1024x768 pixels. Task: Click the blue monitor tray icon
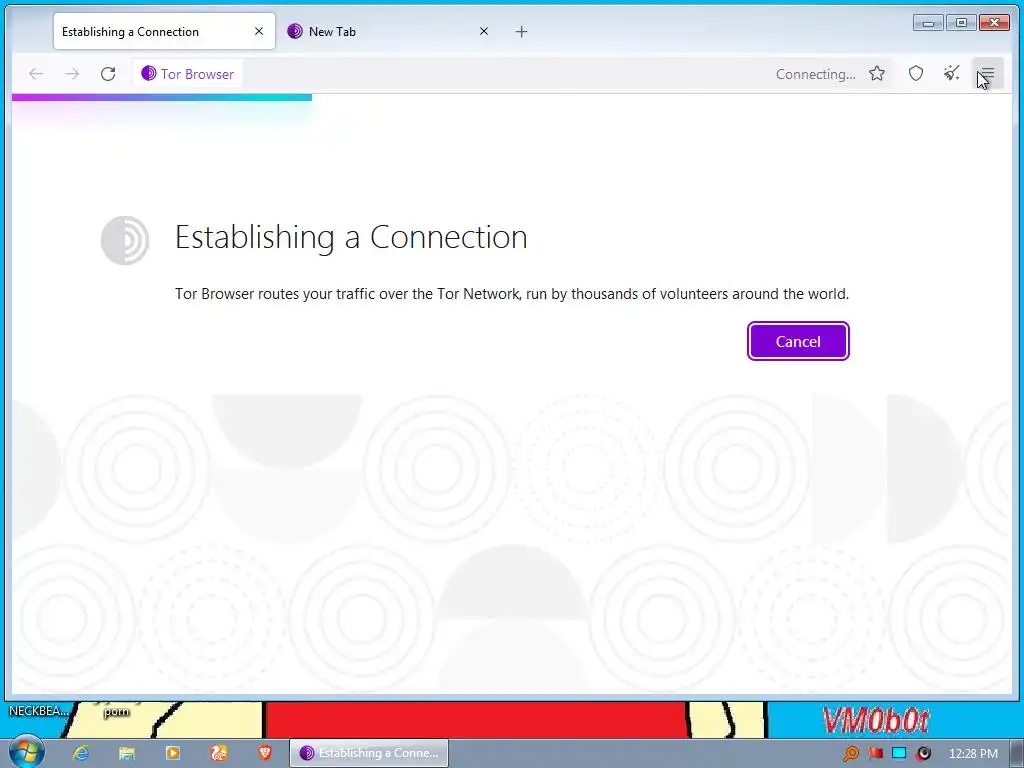point(899,754)
